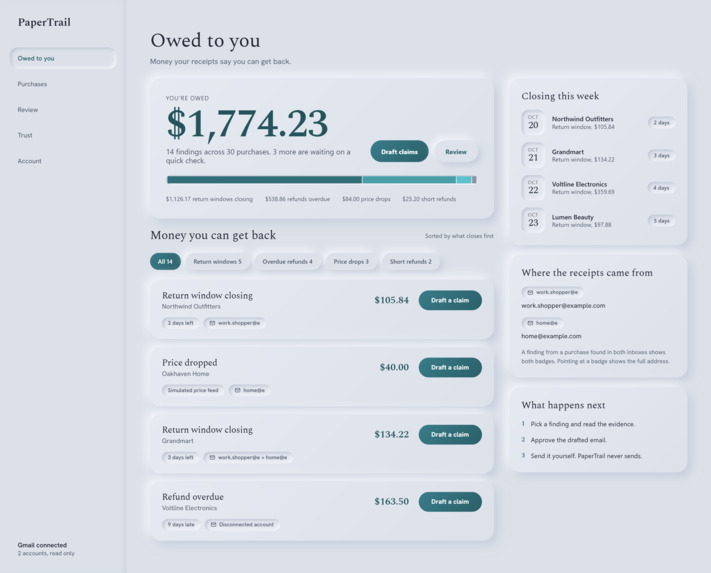Click the $134.22 amount
This screenshot has width=711, height=573.
[x=391, y=434]
